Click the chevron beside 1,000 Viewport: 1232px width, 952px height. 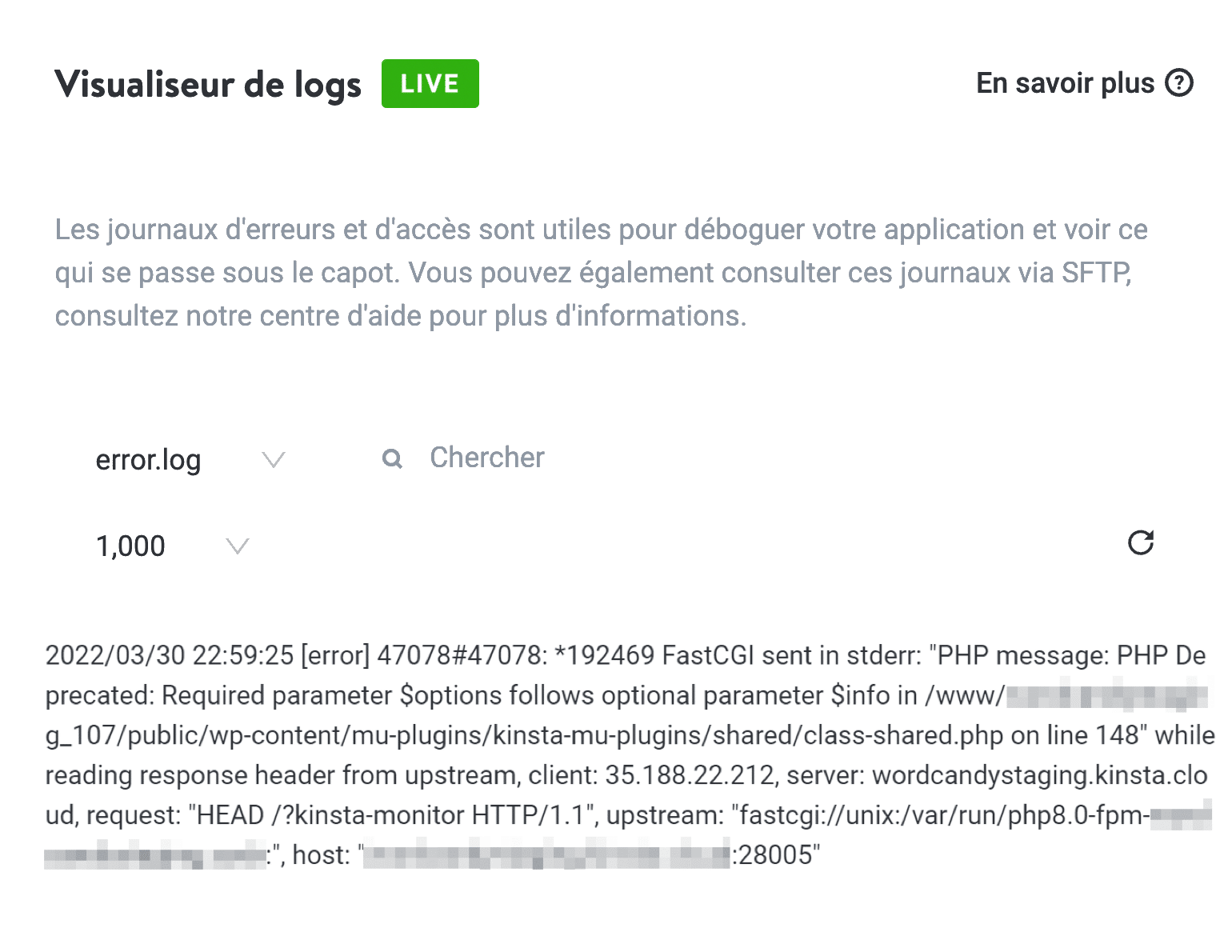236,546
